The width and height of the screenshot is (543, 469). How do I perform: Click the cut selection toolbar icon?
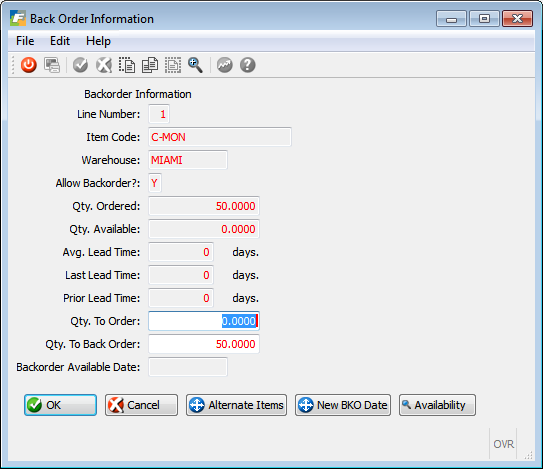127,65
